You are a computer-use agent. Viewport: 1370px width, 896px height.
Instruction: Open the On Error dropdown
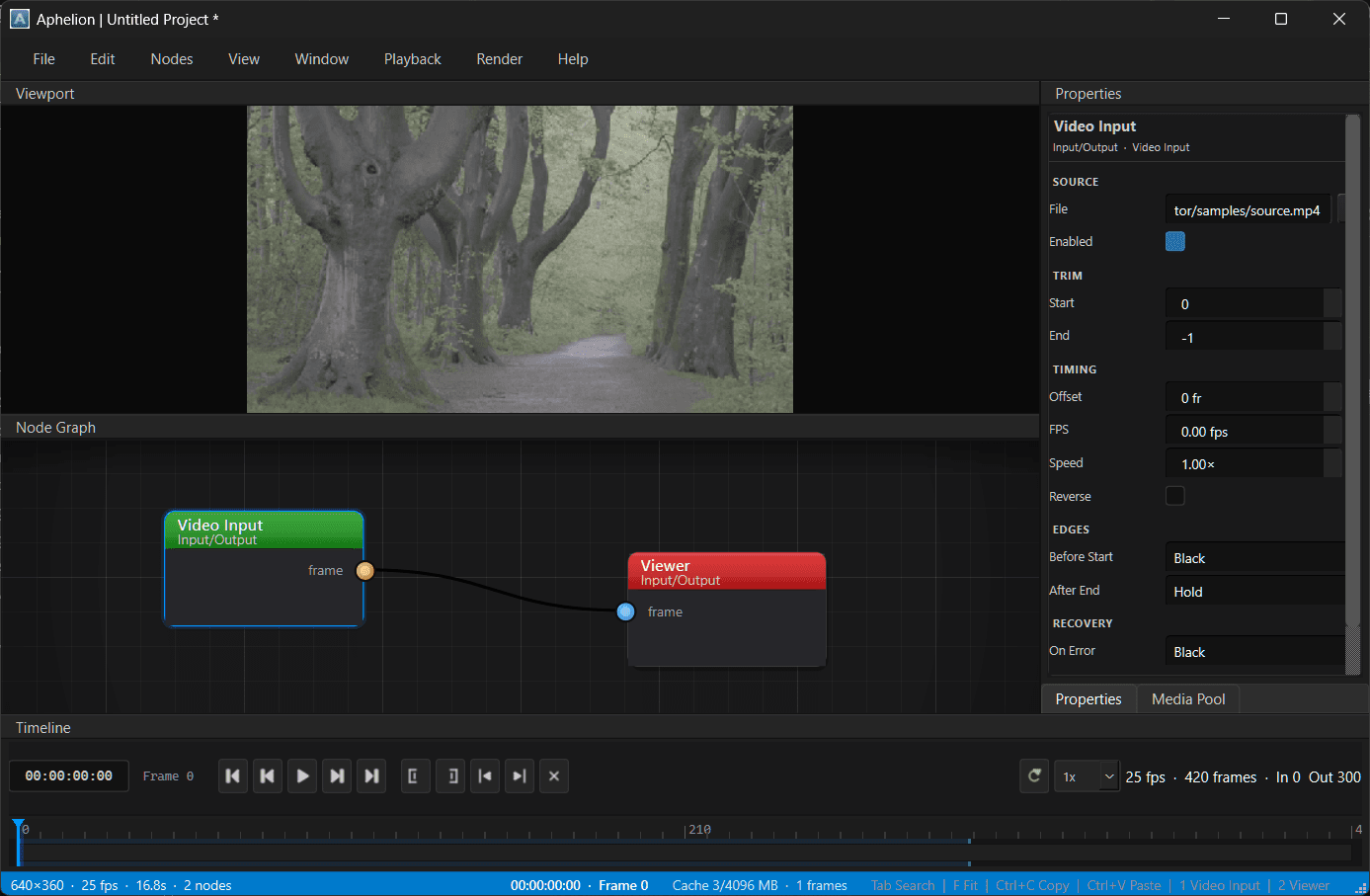coord(1254,651)
